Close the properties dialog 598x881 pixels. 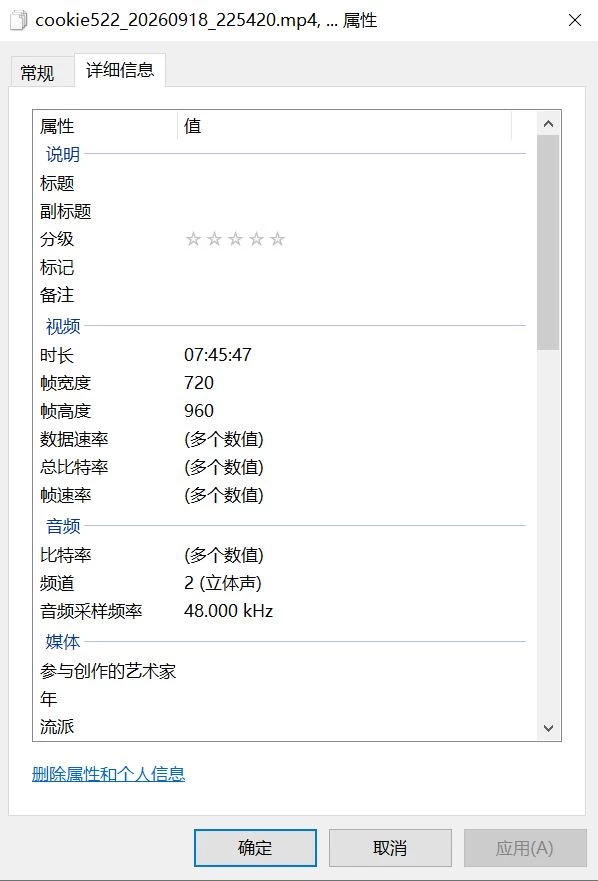pyautogui.click(x=574, y=21)
